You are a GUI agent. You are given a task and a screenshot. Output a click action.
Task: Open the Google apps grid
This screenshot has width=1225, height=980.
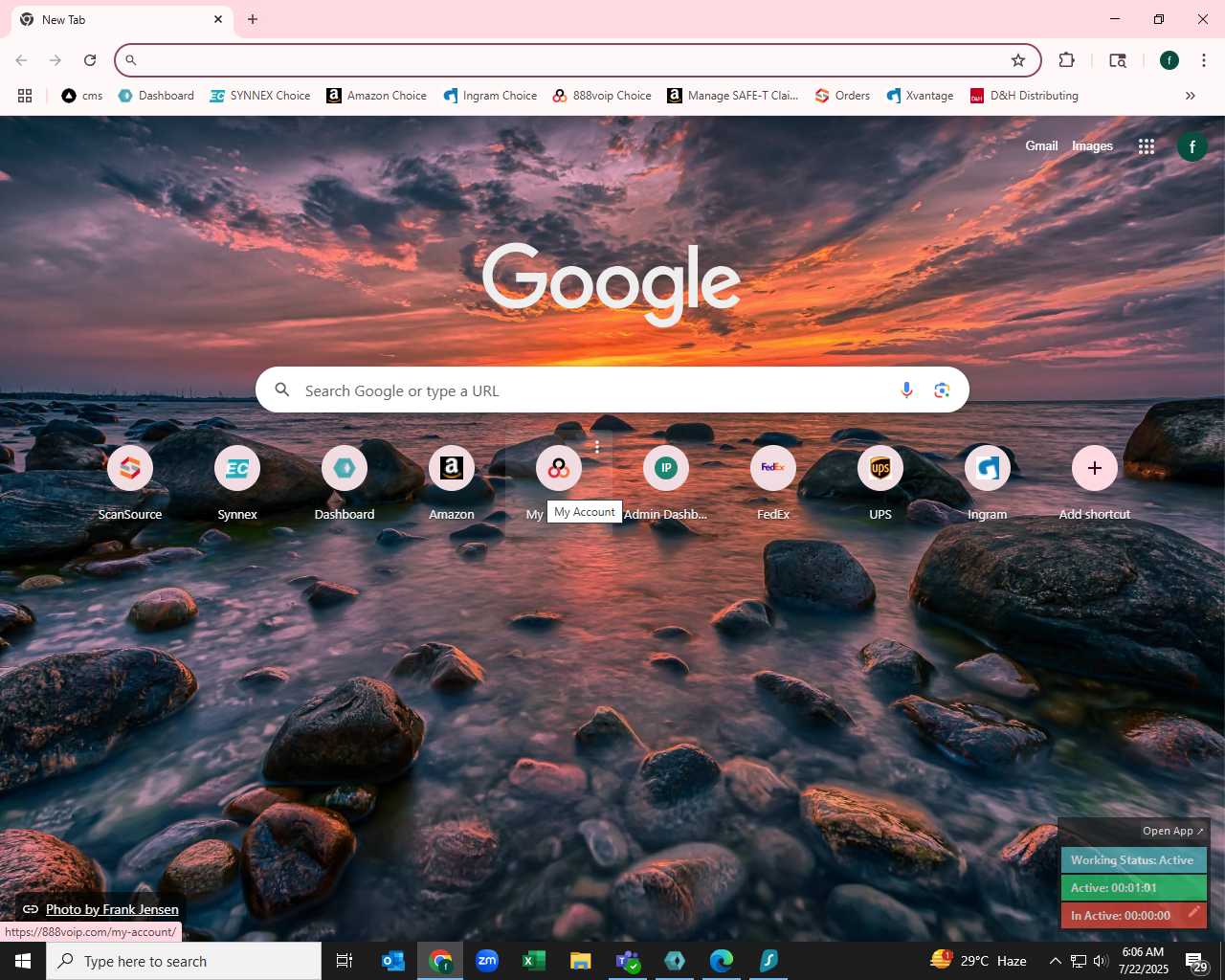[1147, 146]
